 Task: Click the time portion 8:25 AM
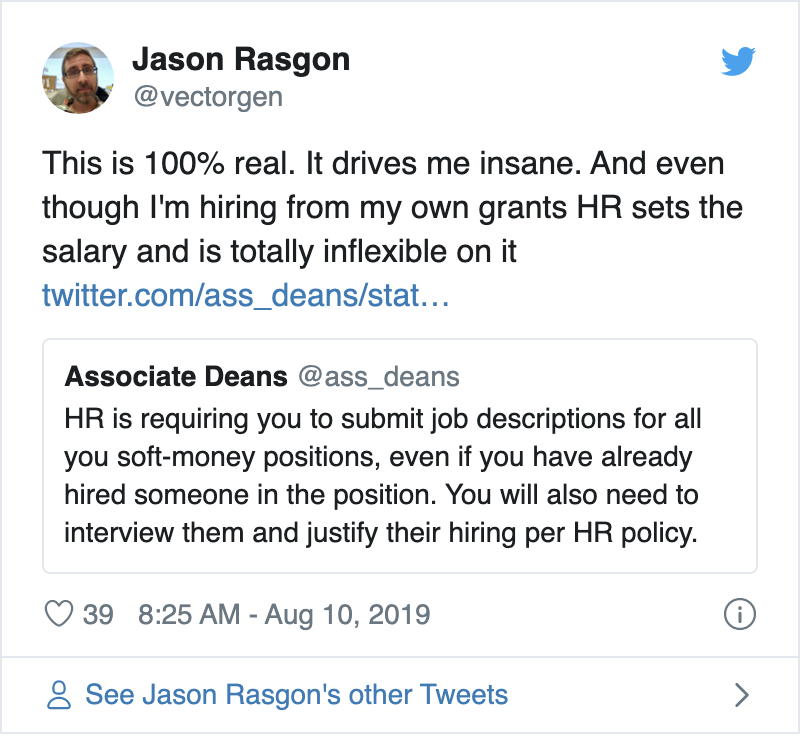[189, 614]
